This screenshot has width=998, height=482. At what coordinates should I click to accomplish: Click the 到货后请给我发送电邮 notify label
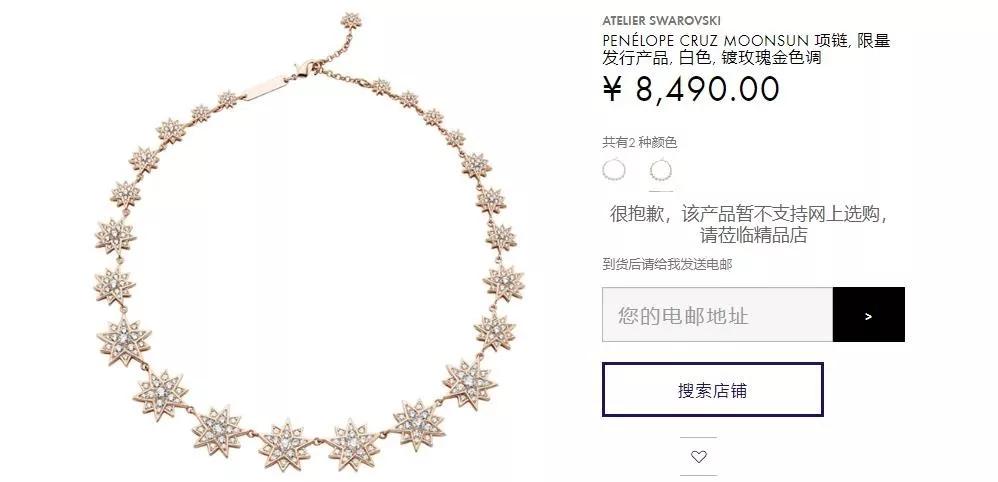tap(668, 264)
